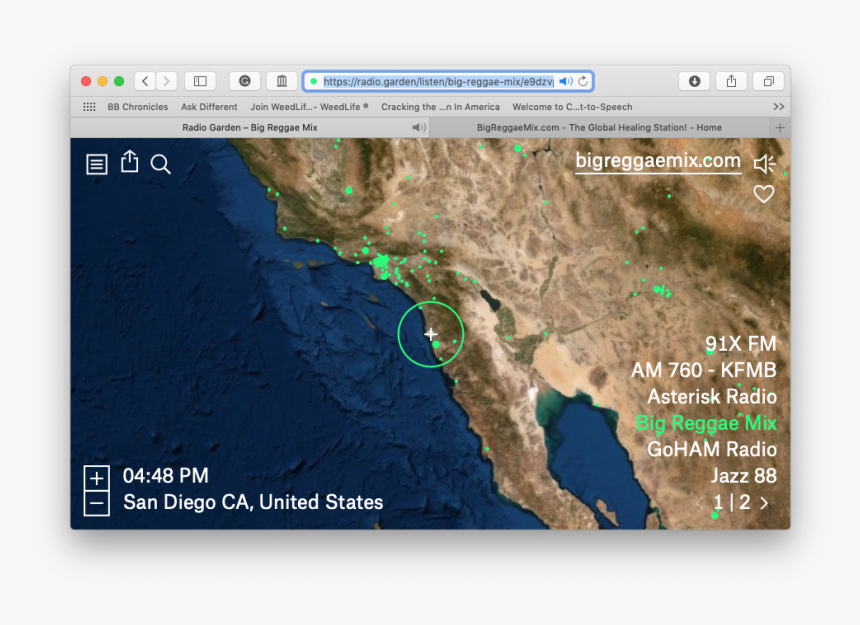Focus the radio.garden address bar
This screenshot has width=860, height=625.
point(438,82)
